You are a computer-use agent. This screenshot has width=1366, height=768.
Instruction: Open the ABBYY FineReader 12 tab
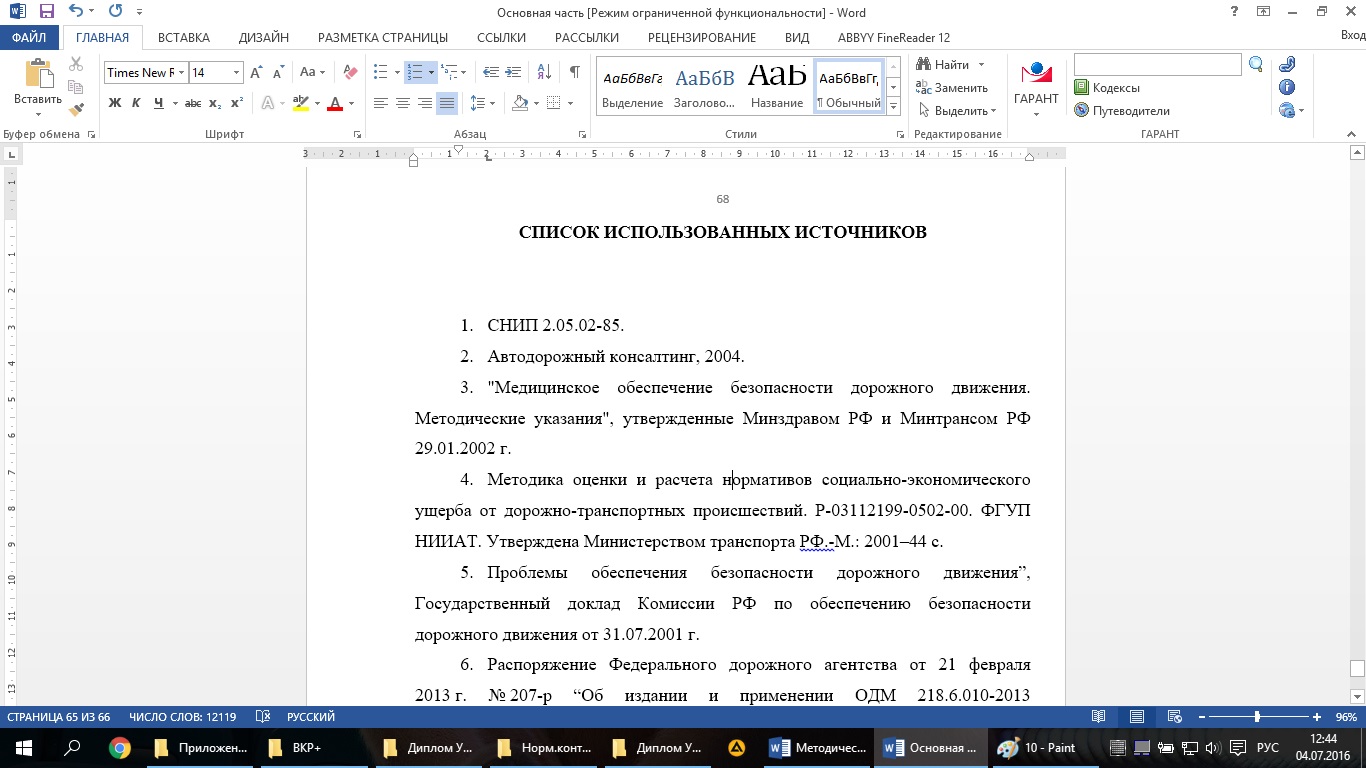coord(895,38)
